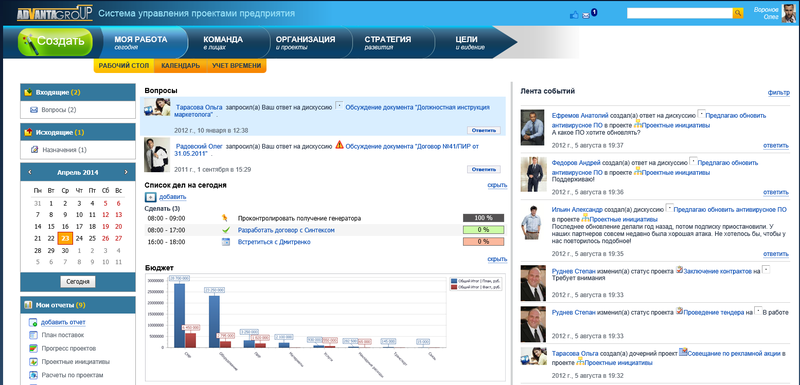The image size is (800, 385).
Task: Click the Входящие inbox folder icon
Action: click(x=29, y=92)
